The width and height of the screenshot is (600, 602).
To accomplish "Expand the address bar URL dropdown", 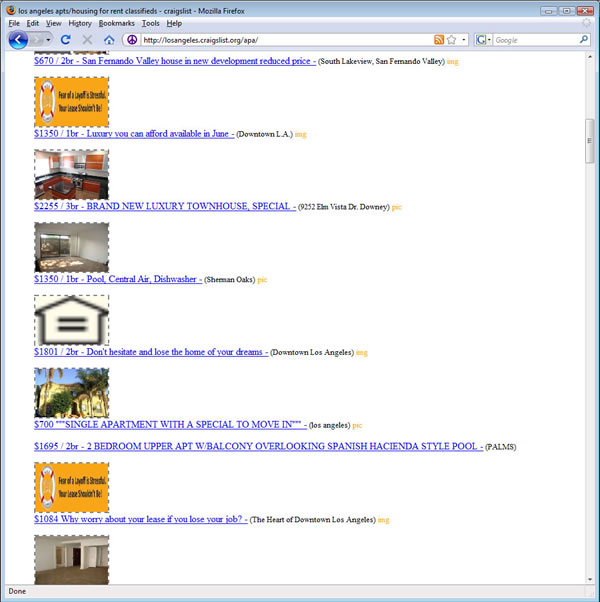I will tap(464, 40).
